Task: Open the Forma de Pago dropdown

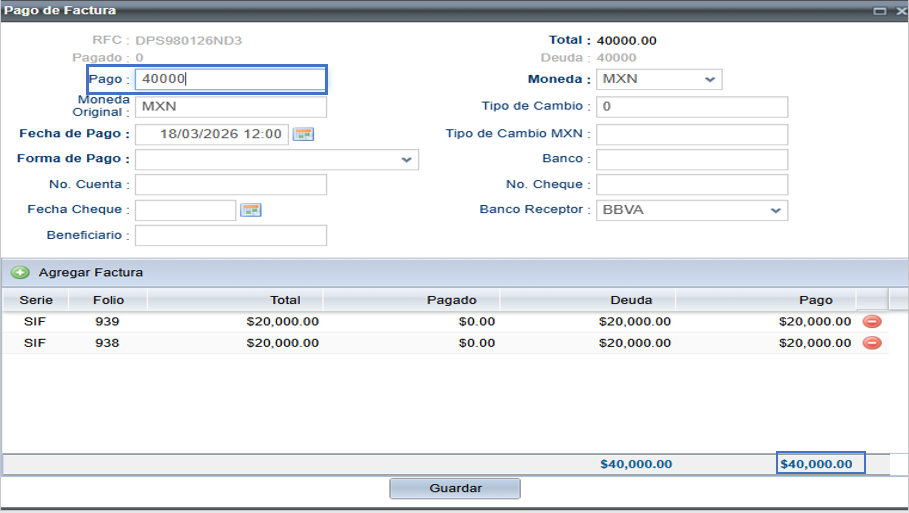Action: click(x=406, y=160)
